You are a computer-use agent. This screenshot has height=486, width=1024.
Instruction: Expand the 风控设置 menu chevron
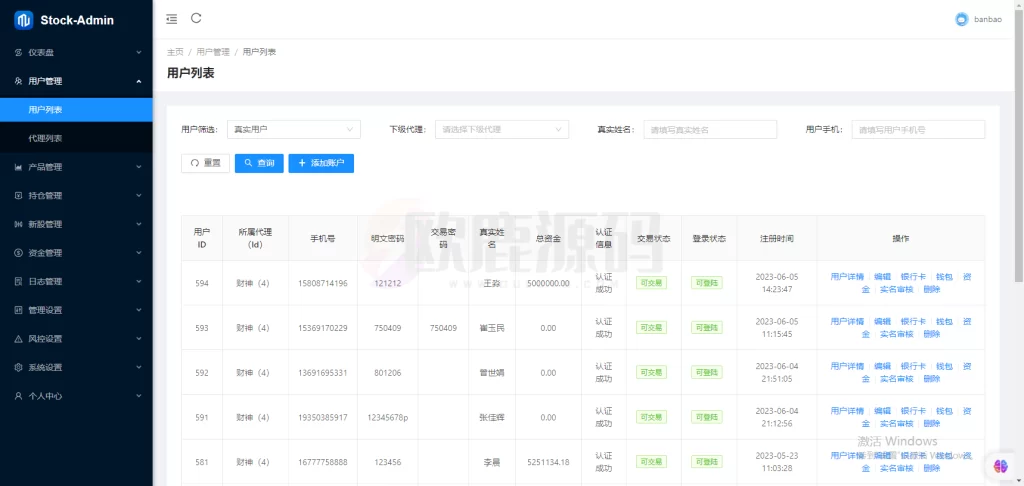point(138,339)
